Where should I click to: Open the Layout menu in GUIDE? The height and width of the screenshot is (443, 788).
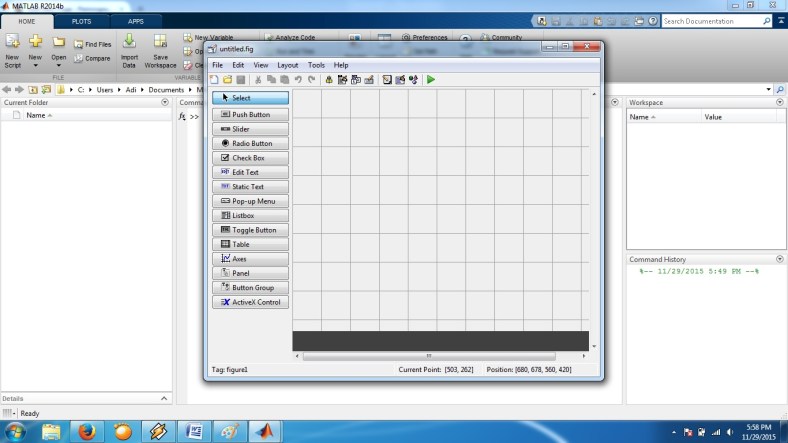tap(287, 65)
